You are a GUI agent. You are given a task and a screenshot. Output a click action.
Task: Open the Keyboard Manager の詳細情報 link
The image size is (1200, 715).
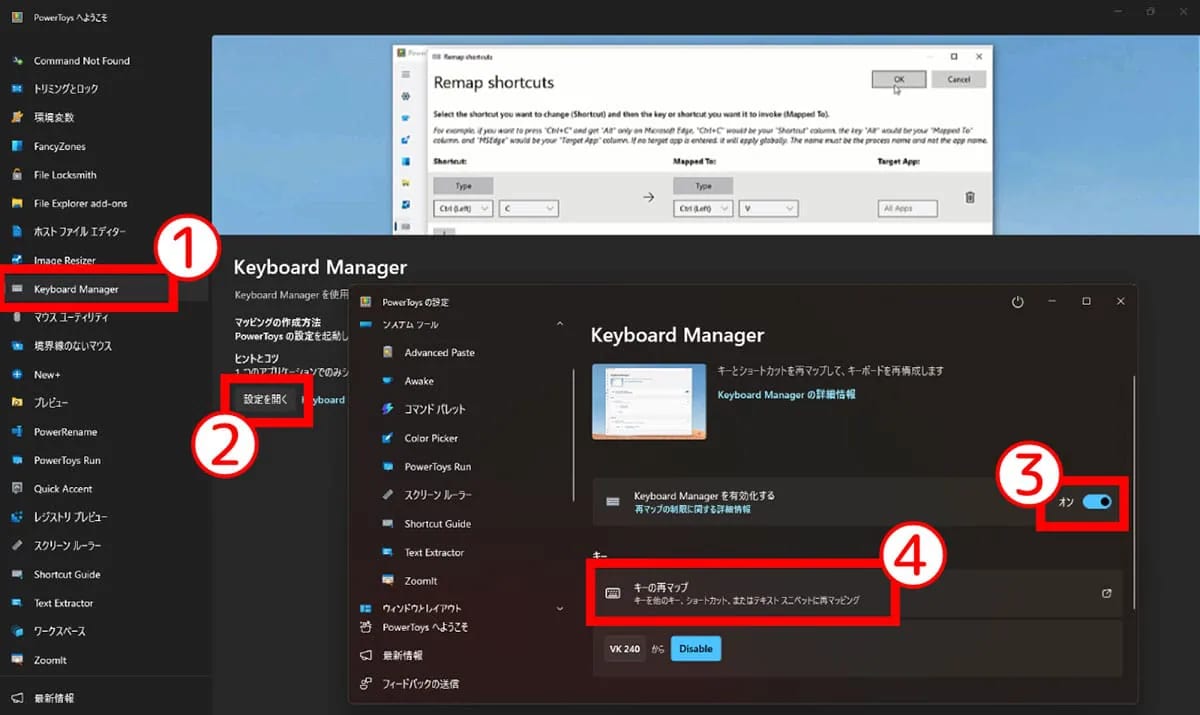point(786,395)
